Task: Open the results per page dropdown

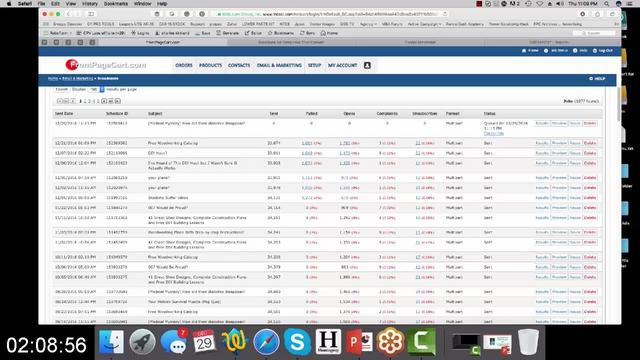Action: (x=97, y=89)
